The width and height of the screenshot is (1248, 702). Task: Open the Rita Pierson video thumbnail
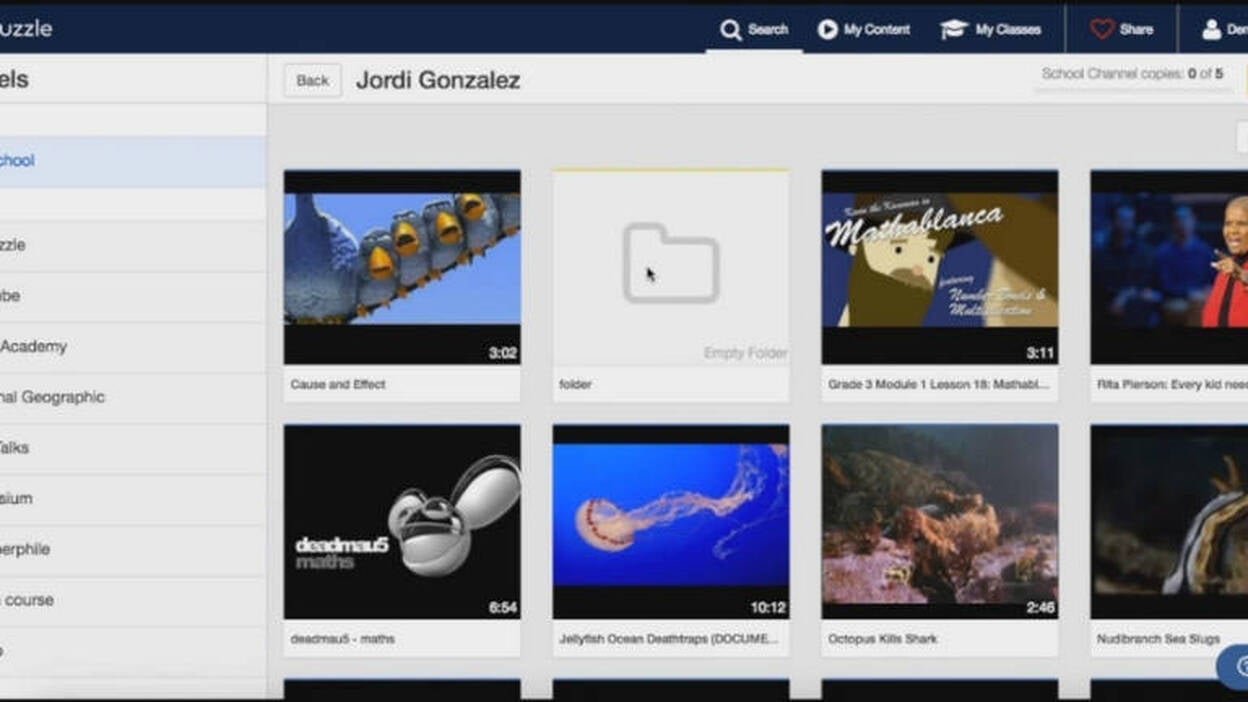tap(1168, 266)
